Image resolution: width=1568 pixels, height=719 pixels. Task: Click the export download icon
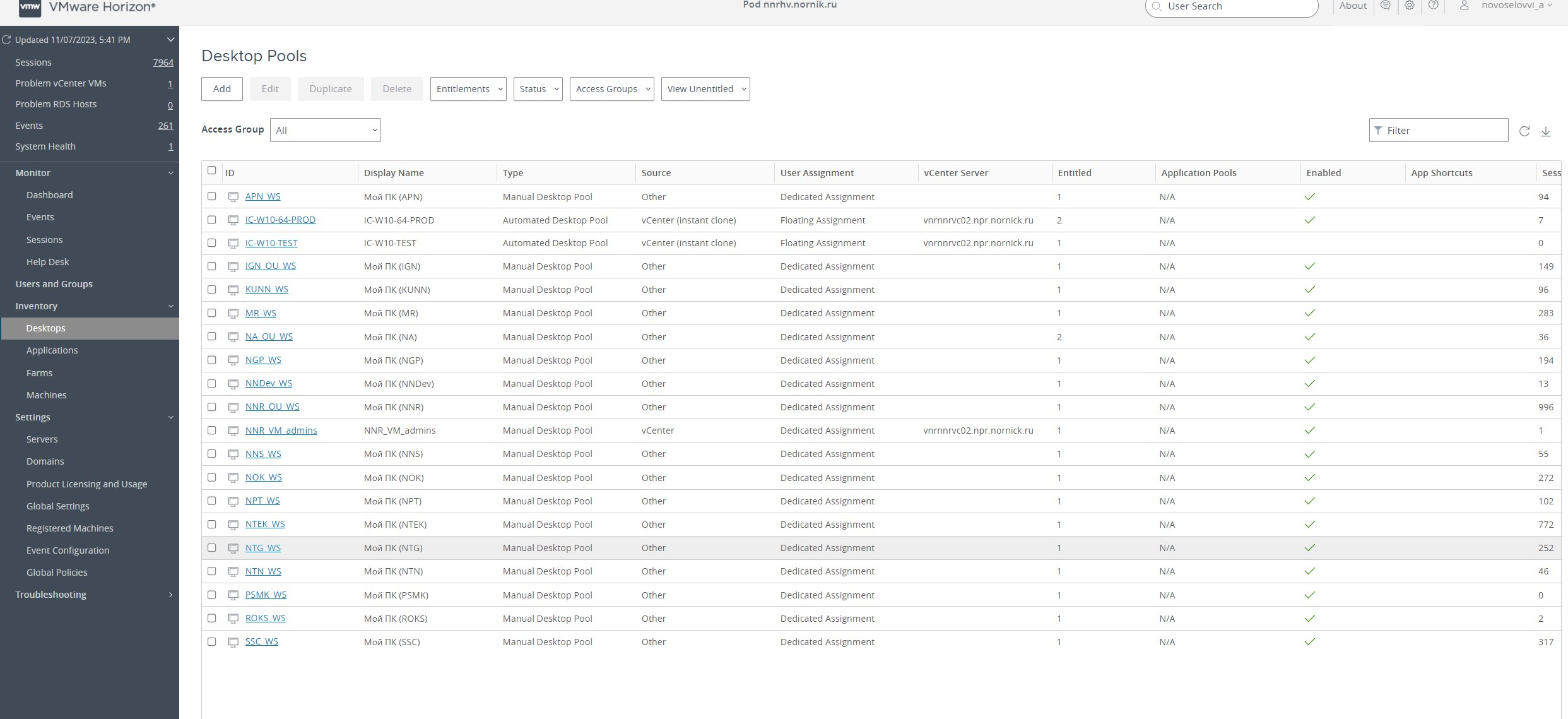[x=1545, y=131]
